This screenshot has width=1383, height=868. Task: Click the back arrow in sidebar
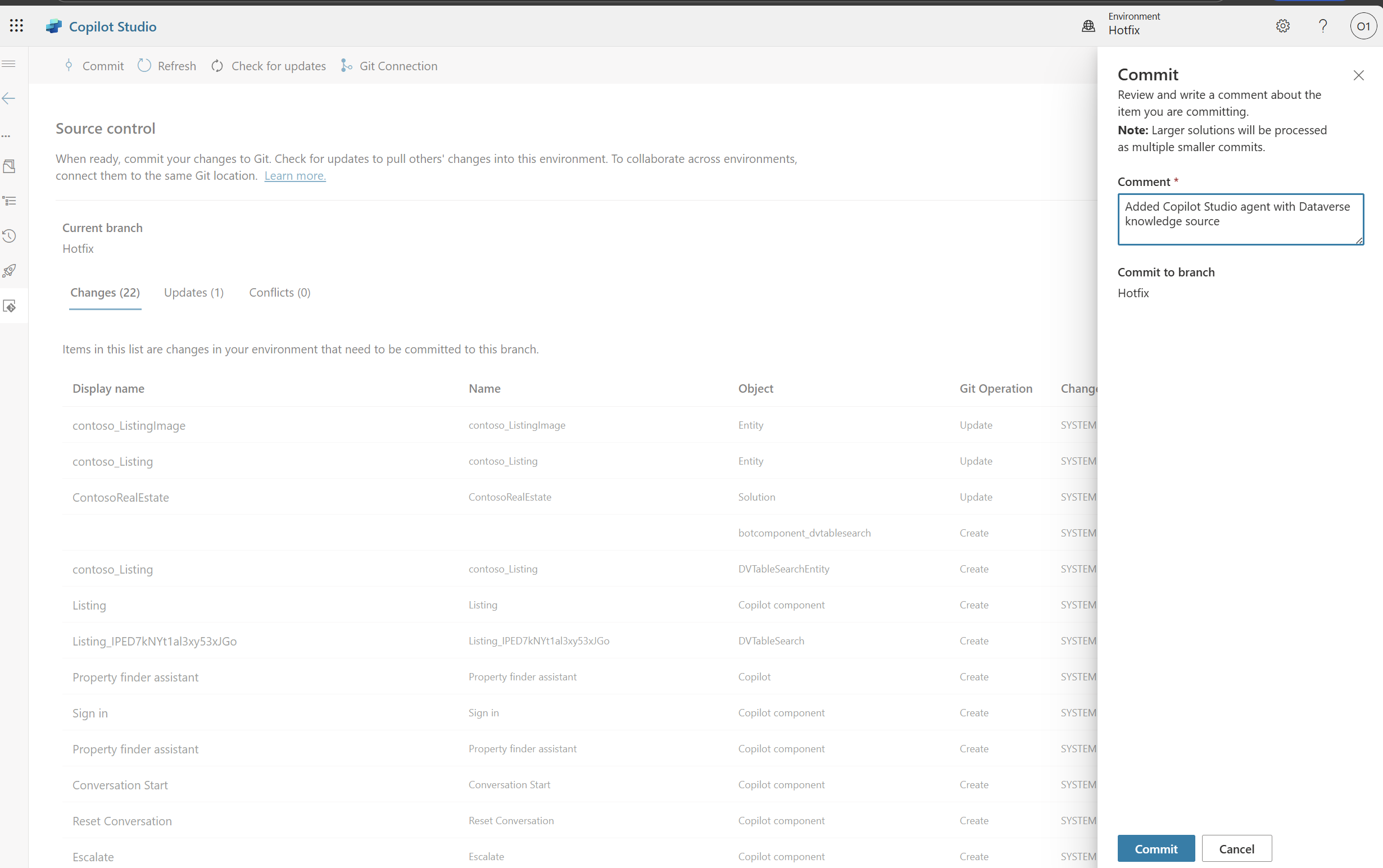9,99
